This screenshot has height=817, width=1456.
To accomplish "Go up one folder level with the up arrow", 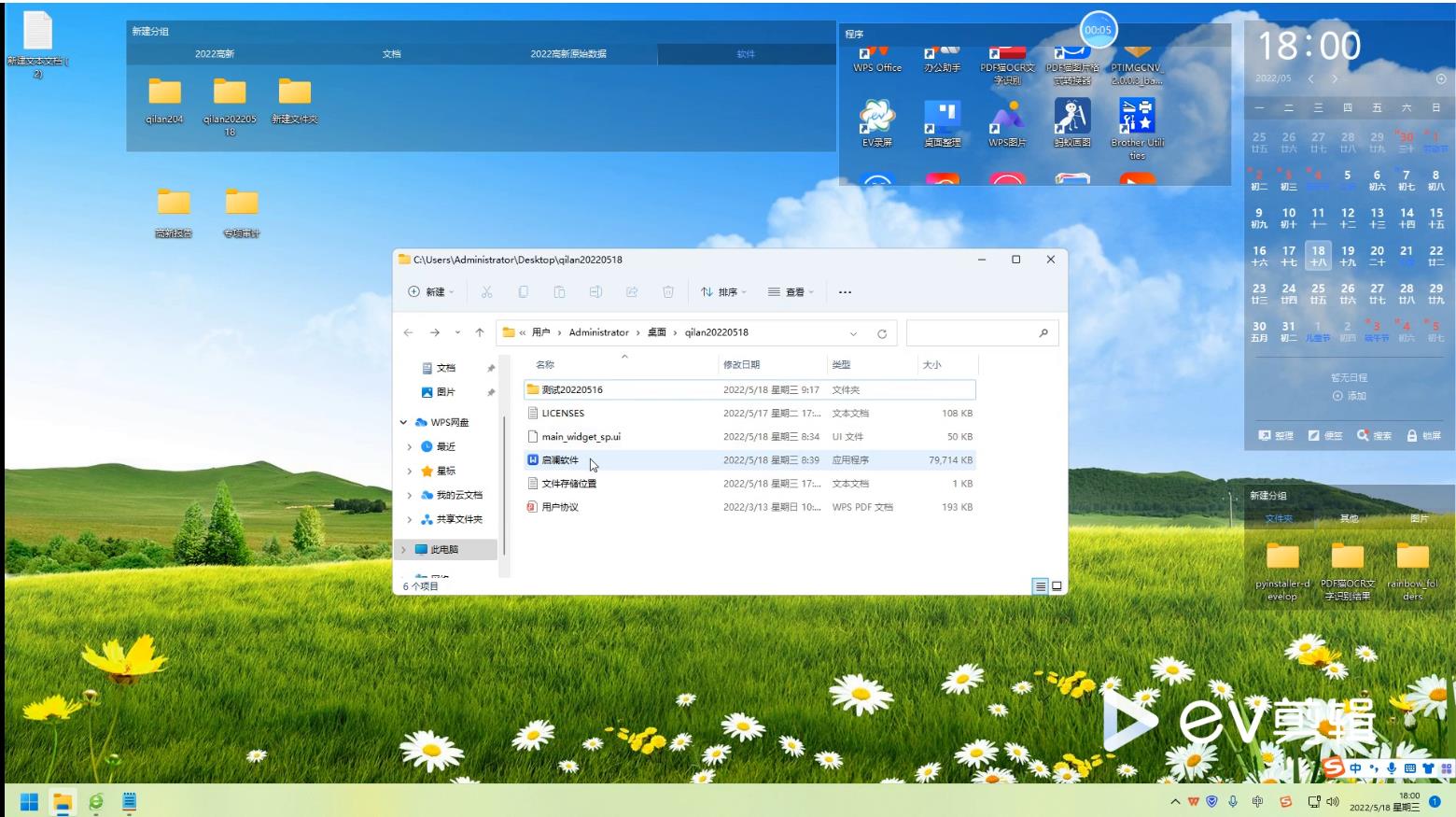I will (480, 332).
